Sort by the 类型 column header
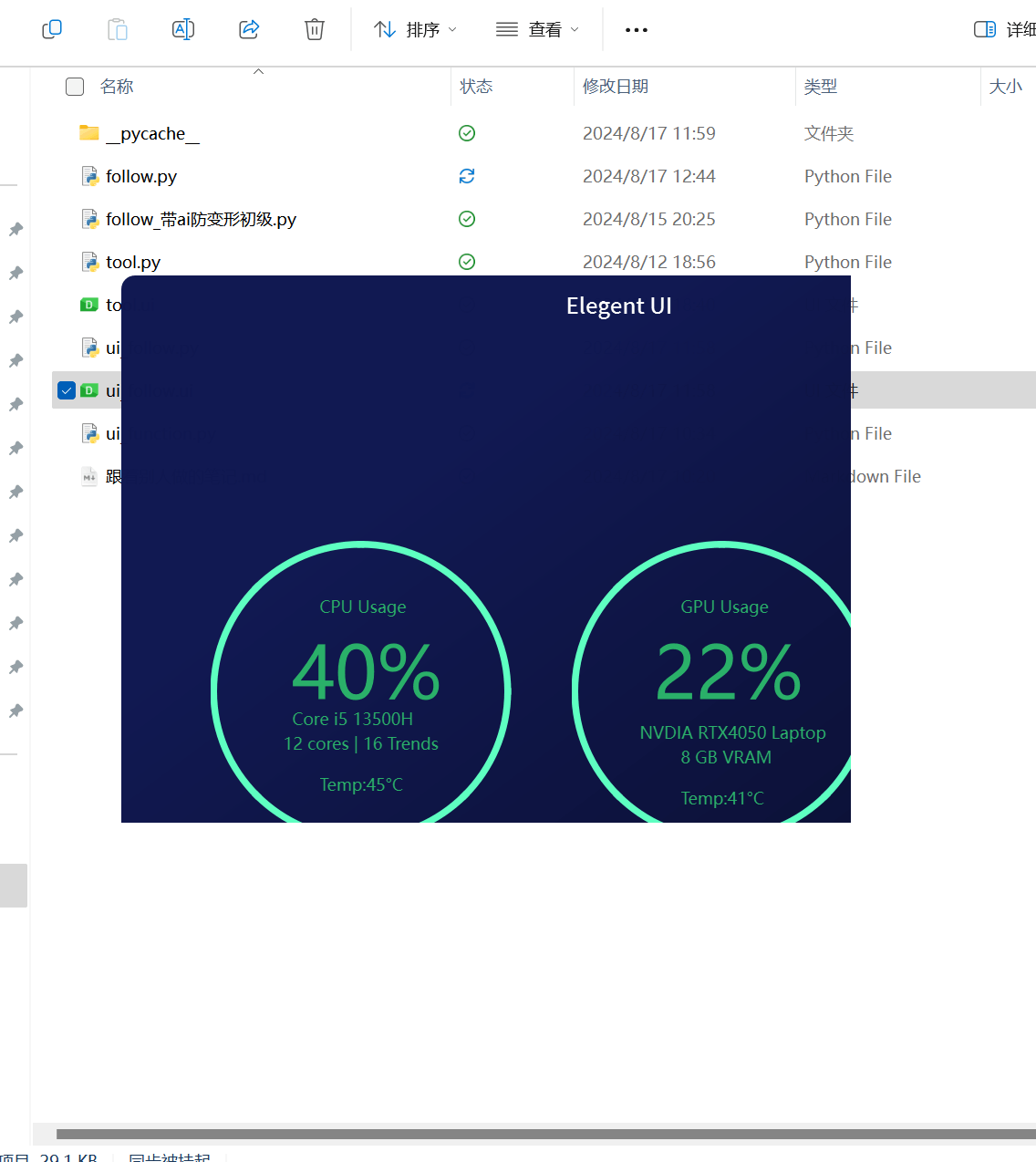The image size is (1036, 1162). (821, 87)
